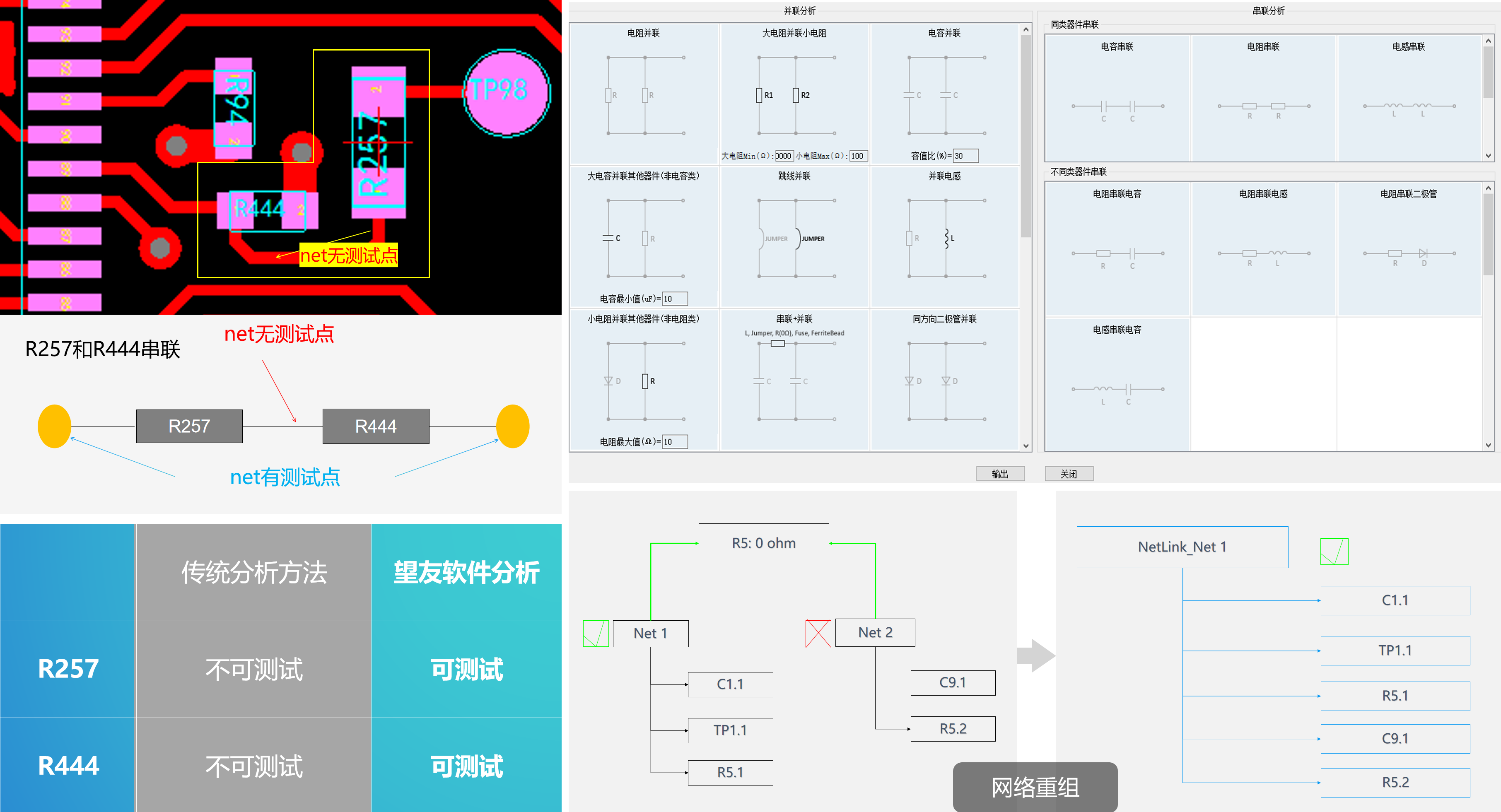Select the 电阻串联电容 circuit tile
Image resolution: width=1501 pixels, height=812 pixels.
[x=1117, y=249]
